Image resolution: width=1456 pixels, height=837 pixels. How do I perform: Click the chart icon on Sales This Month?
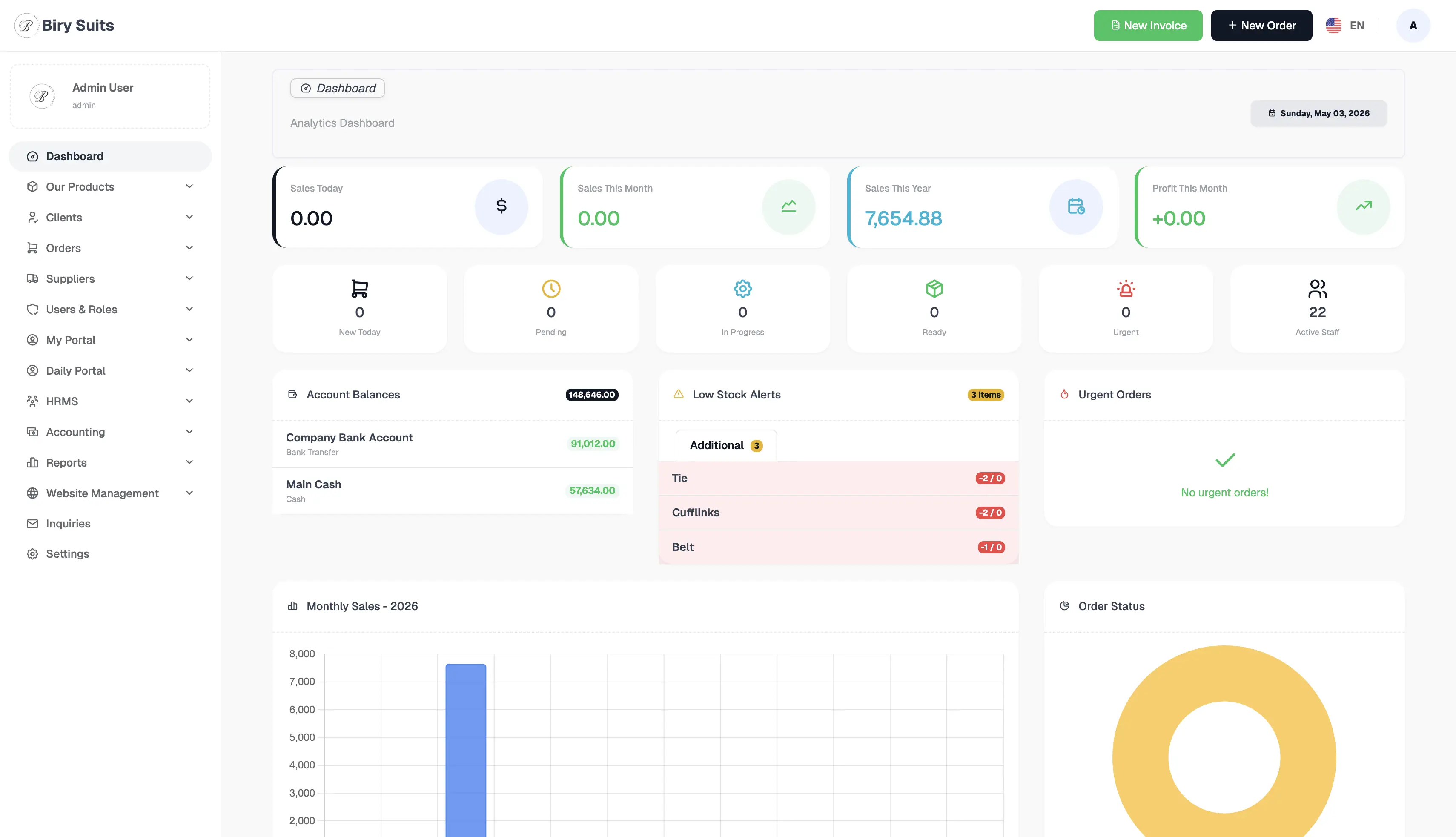pyautogui.click(x=788, y=206)
